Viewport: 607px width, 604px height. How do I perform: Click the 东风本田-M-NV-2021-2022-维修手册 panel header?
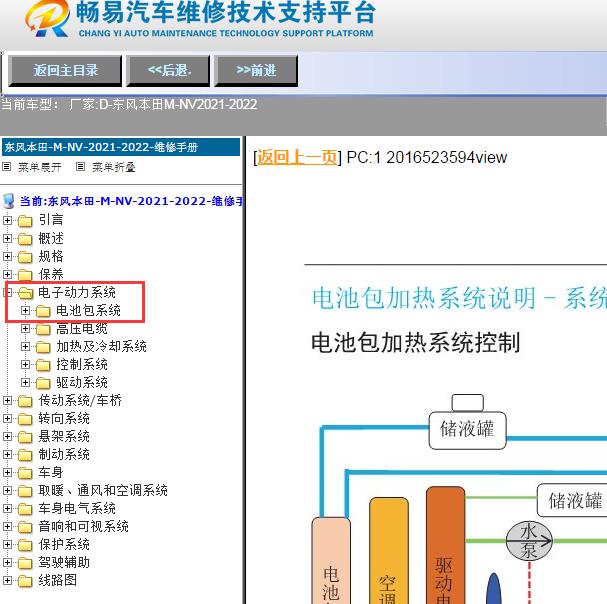pyautogui.click(x=121, y=147)
